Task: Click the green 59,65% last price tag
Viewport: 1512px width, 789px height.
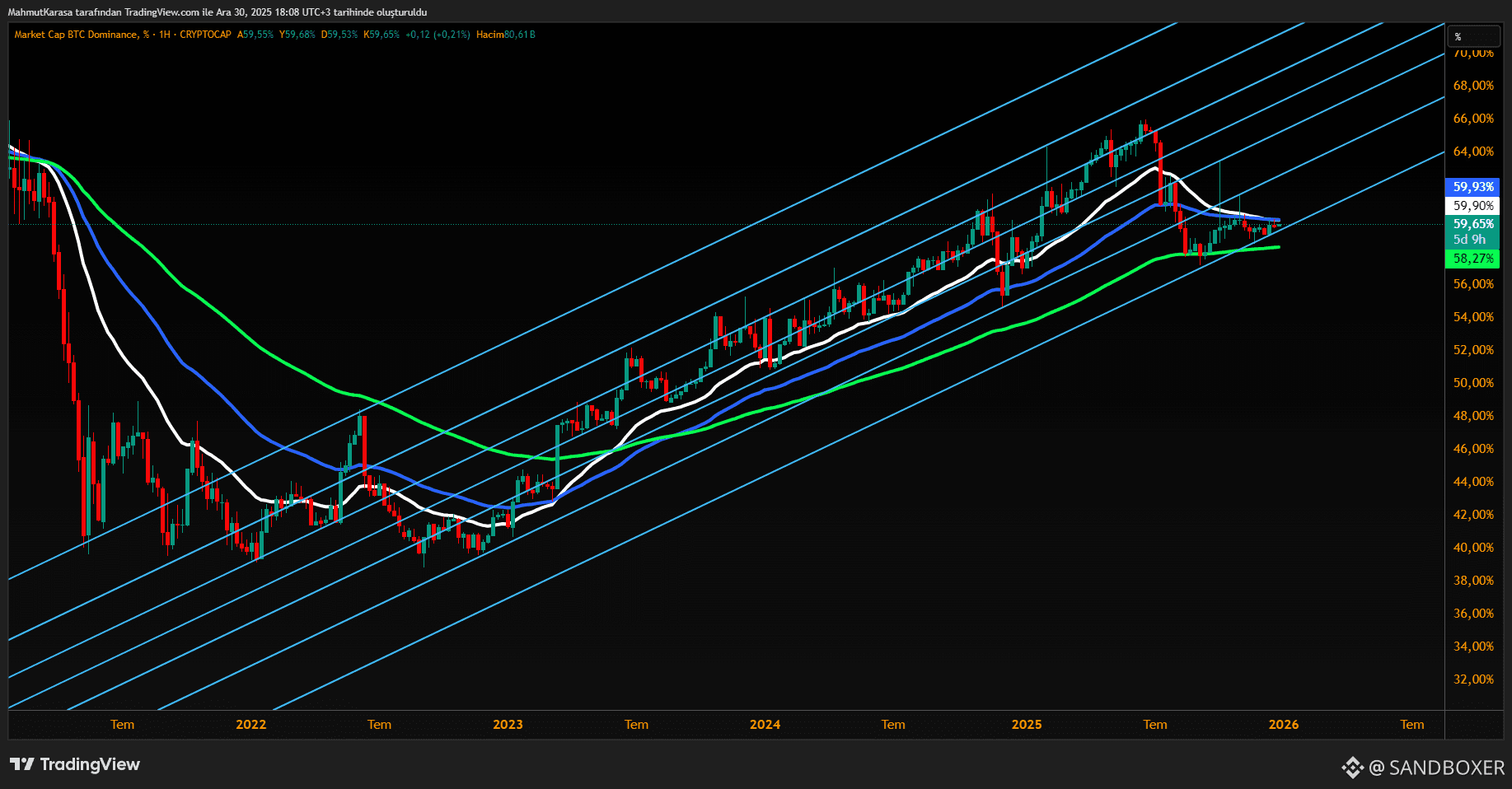Action: point(1472,224)
